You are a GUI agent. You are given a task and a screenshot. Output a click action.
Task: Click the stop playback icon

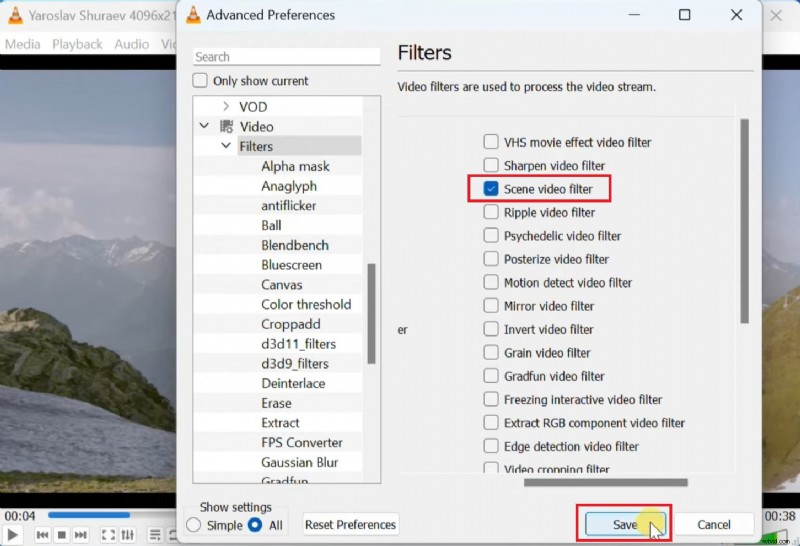[x=61, y=535]
